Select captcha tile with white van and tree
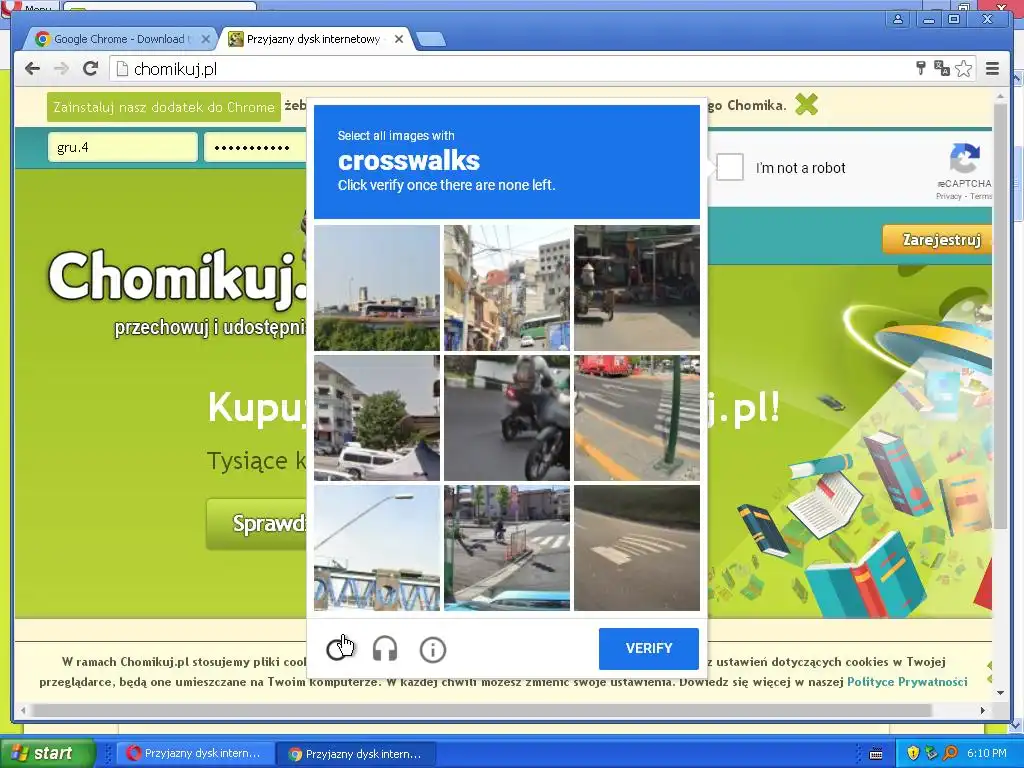Screen dimensions: 1024x768 click(x=377, y=418)
